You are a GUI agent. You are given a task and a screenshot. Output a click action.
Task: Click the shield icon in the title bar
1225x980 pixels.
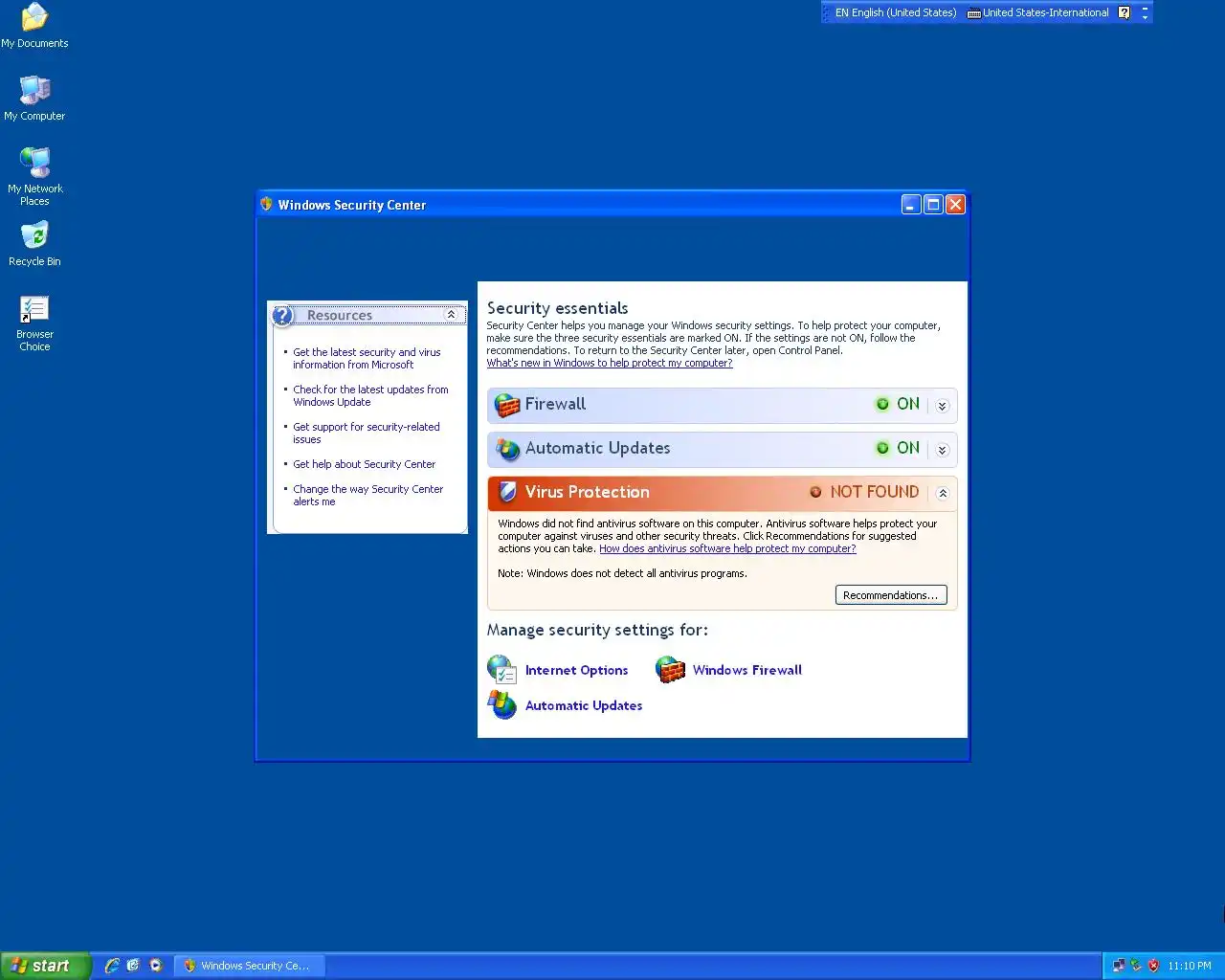[267, 204]
